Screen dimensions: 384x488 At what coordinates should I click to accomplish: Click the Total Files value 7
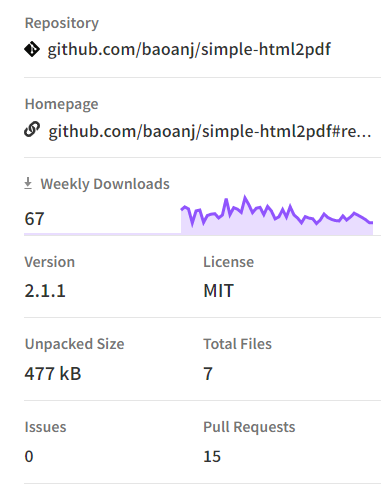click(208, 373)
